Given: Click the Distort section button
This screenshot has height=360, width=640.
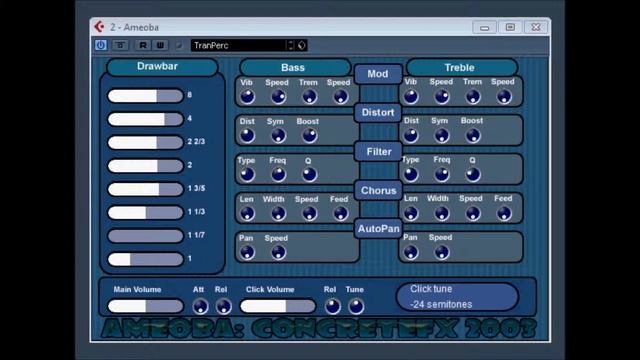Looking at the screenshot, I should (378, 112).
